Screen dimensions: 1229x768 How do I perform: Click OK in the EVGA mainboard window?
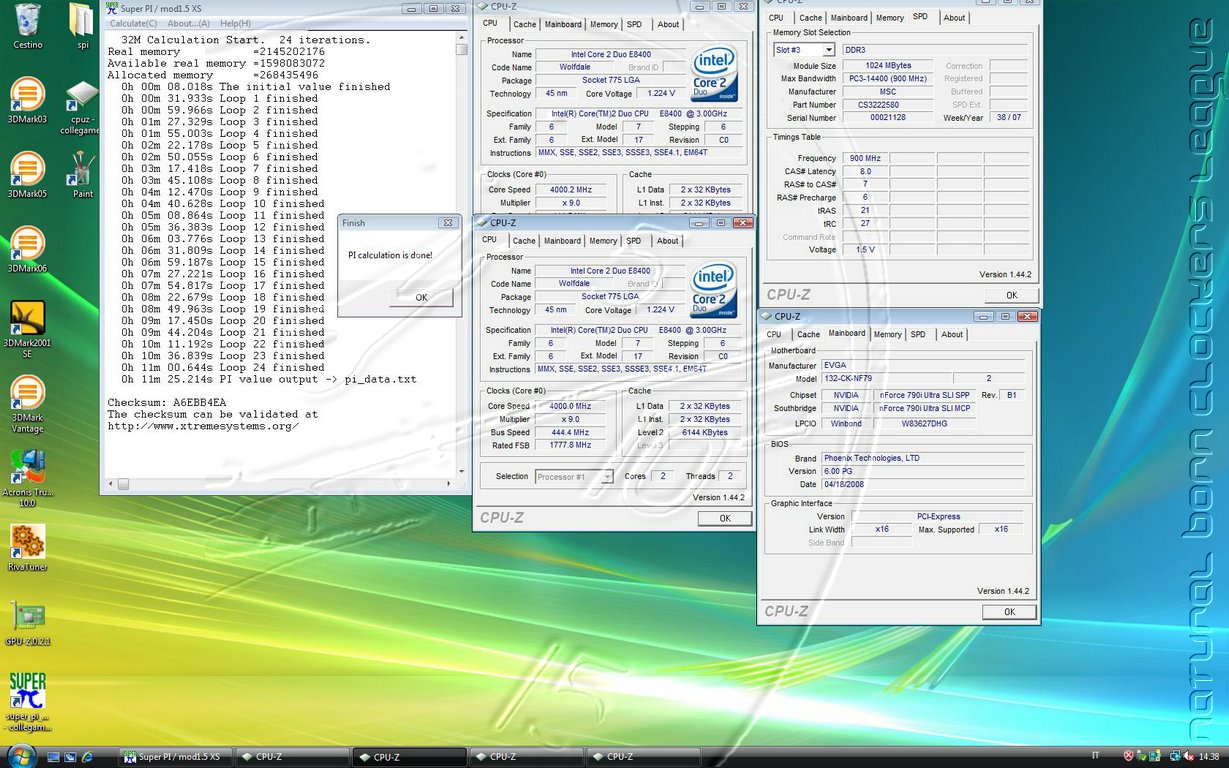1009,612
